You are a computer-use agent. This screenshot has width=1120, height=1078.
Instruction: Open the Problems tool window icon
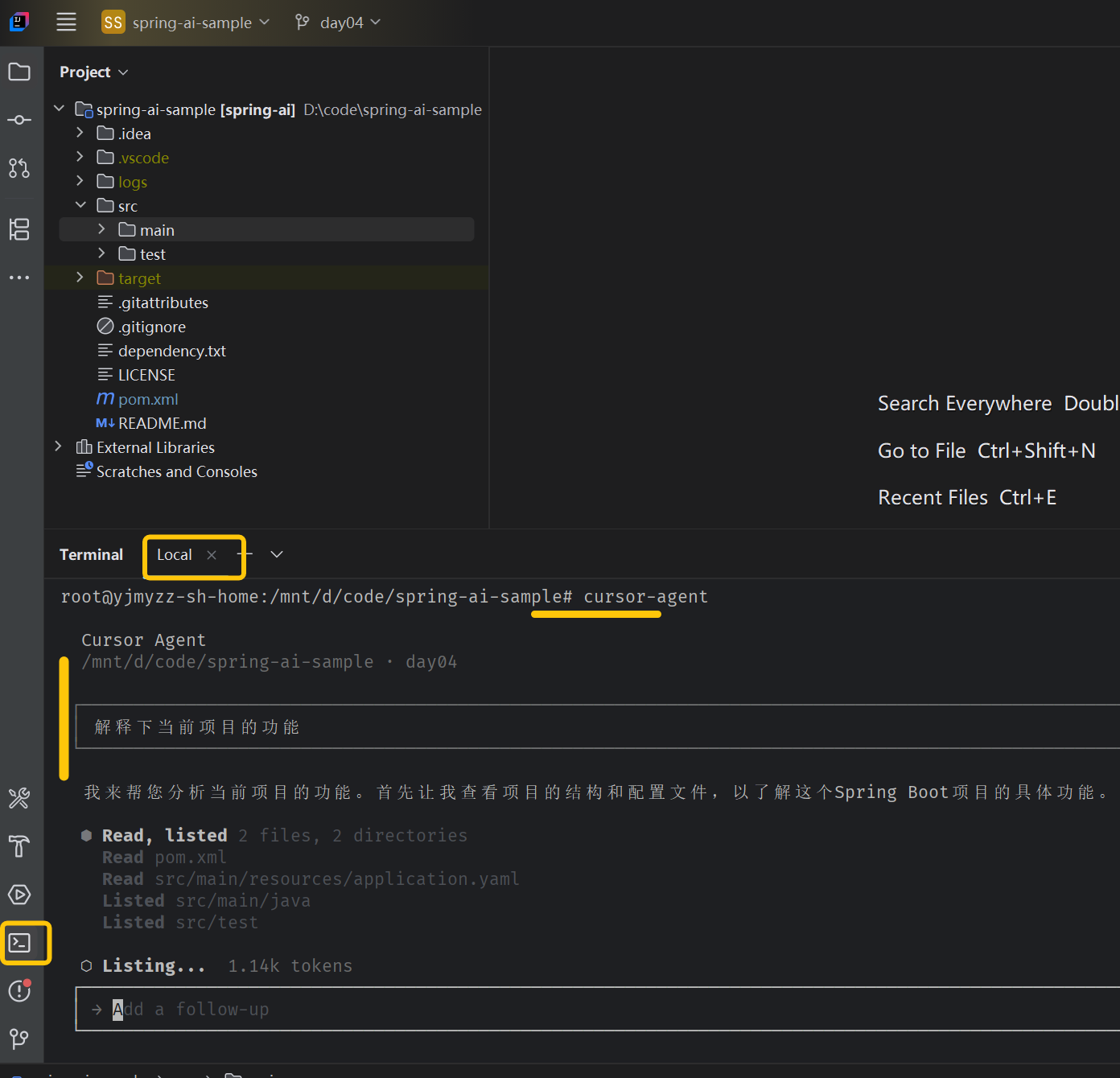coord(19,991)
